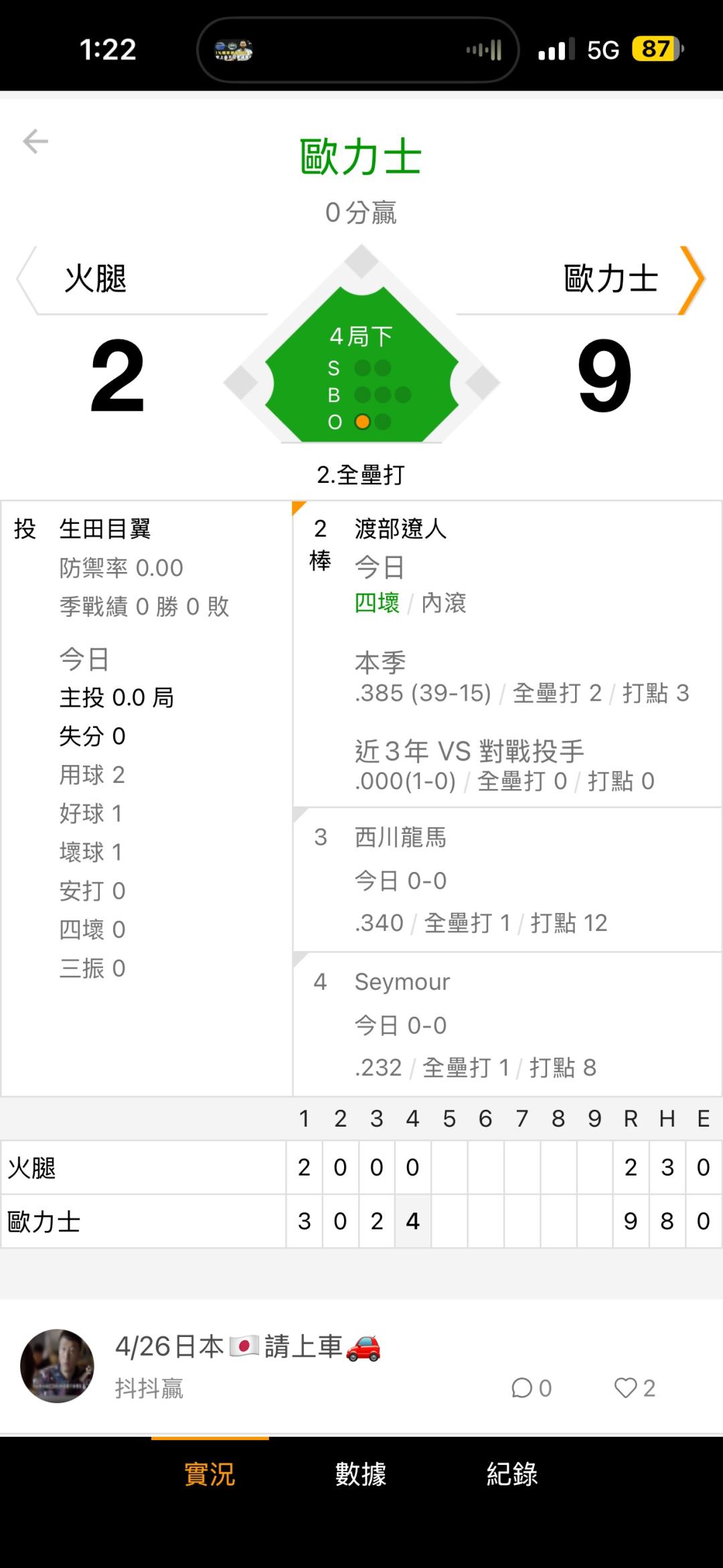This screenshot has width=723, height=1568.
Task: Open the post 4/26日本請上車
Action: [x=248, y=1346]
